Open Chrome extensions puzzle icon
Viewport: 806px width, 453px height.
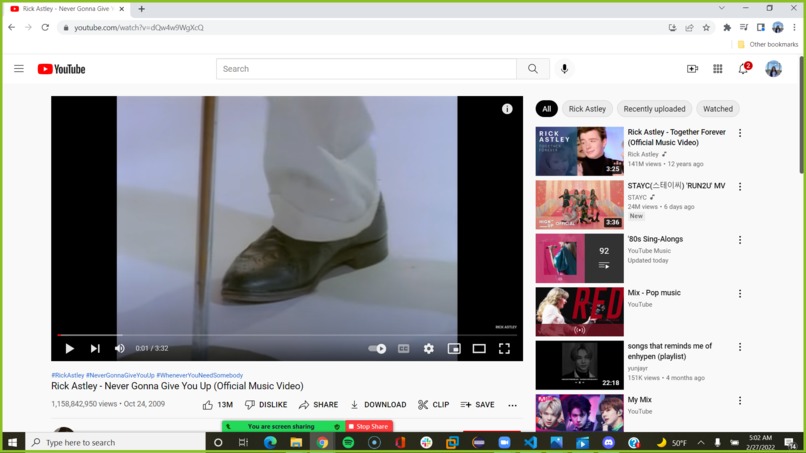tap(727, 28)
